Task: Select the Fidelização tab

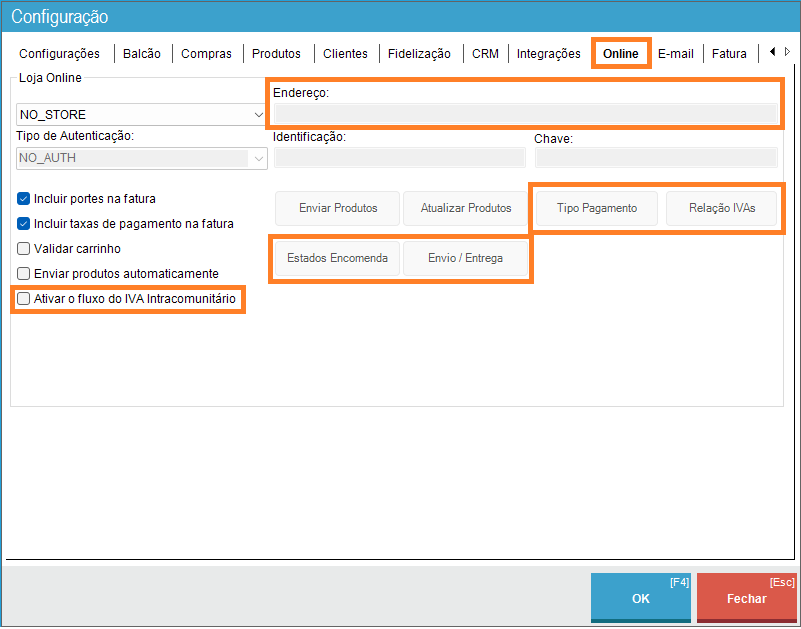Action: (419, 54)
